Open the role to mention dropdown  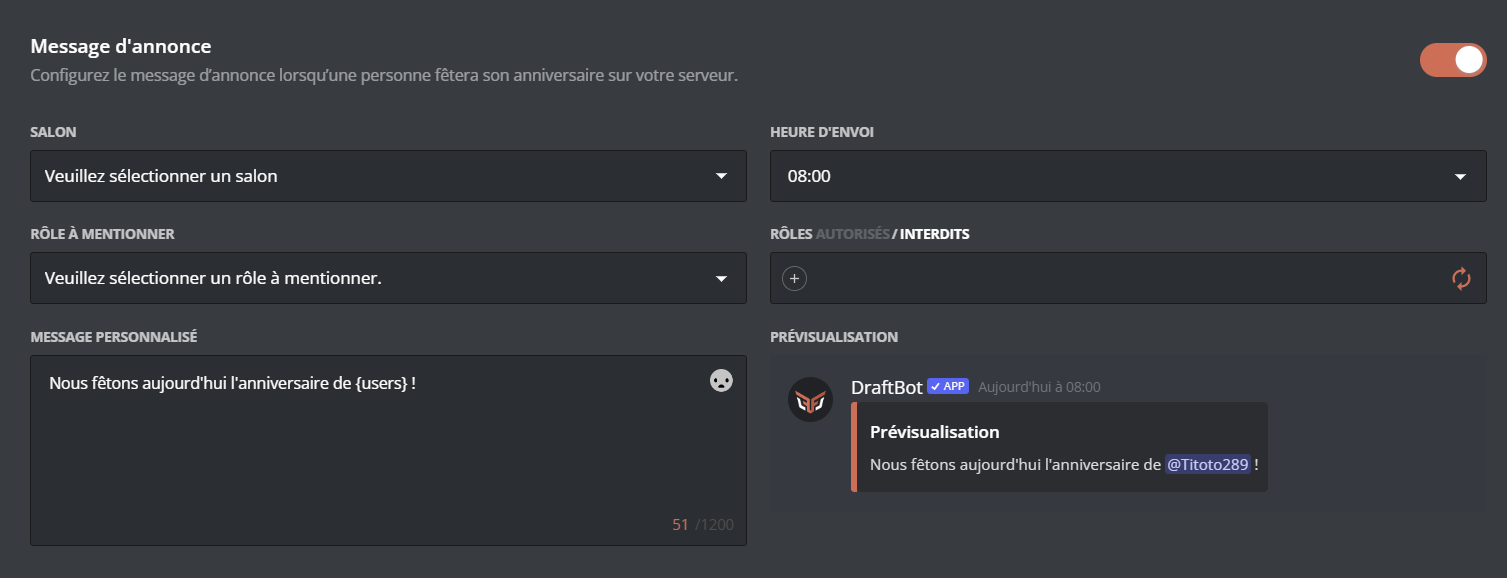[x=388, y=277]
